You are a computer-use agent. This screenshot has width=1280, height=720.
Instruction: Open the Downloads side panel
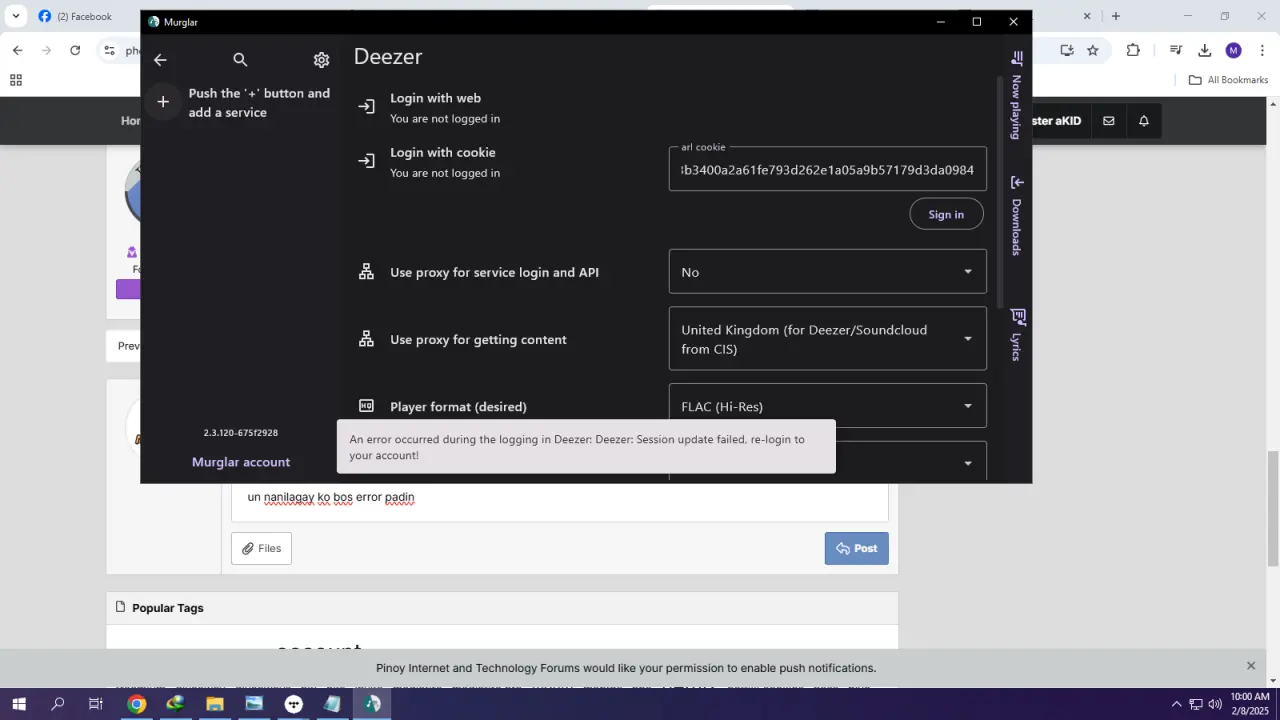[x=1017, y=215]
